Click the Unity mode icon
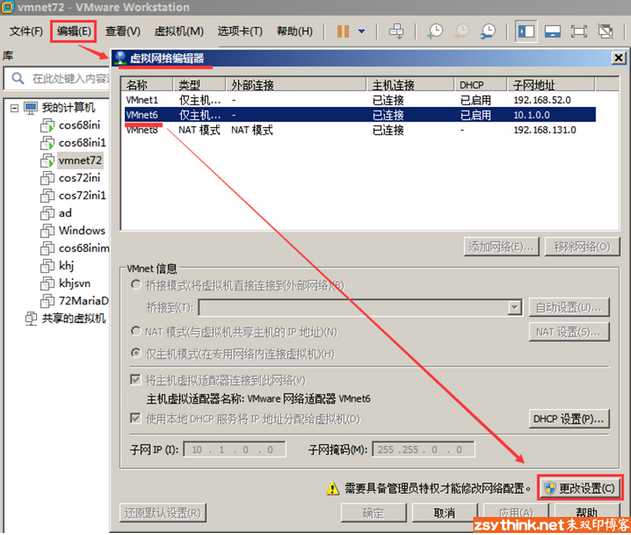This screenshot has height=535, width=631. pos(606,31)
